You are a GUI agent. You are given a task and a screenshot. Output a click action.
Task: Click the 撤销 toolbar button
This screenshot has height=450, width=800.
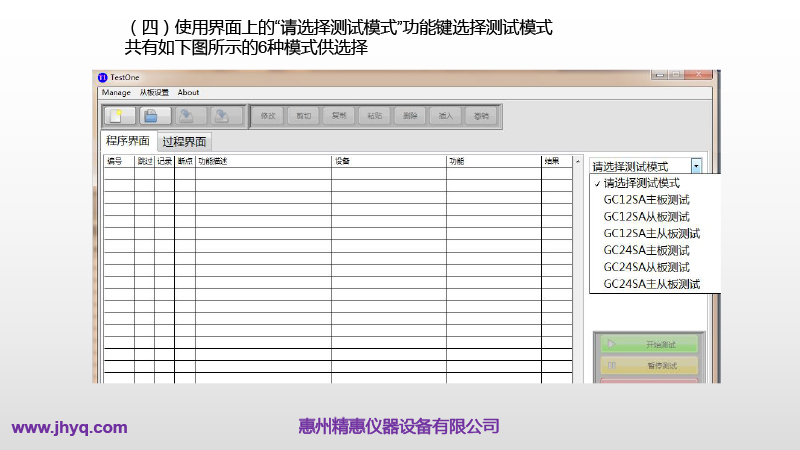[481, 116]
